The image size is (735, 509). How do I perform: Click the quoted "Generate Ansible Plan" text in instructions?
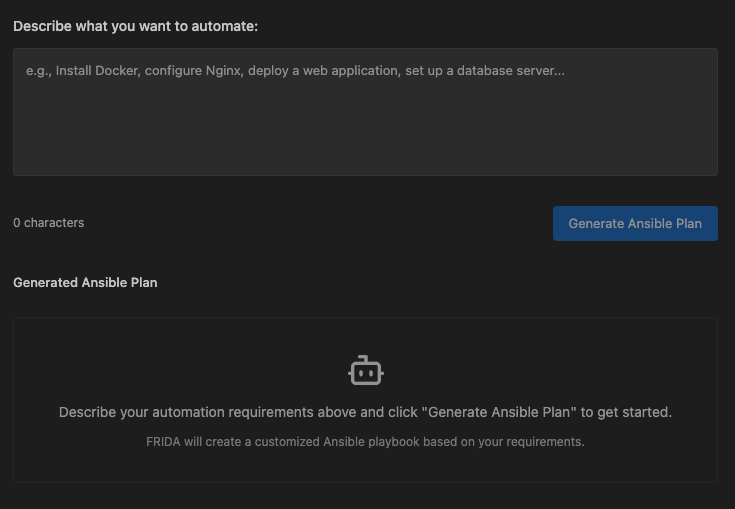pyautogui.click(x=499, y=412)
